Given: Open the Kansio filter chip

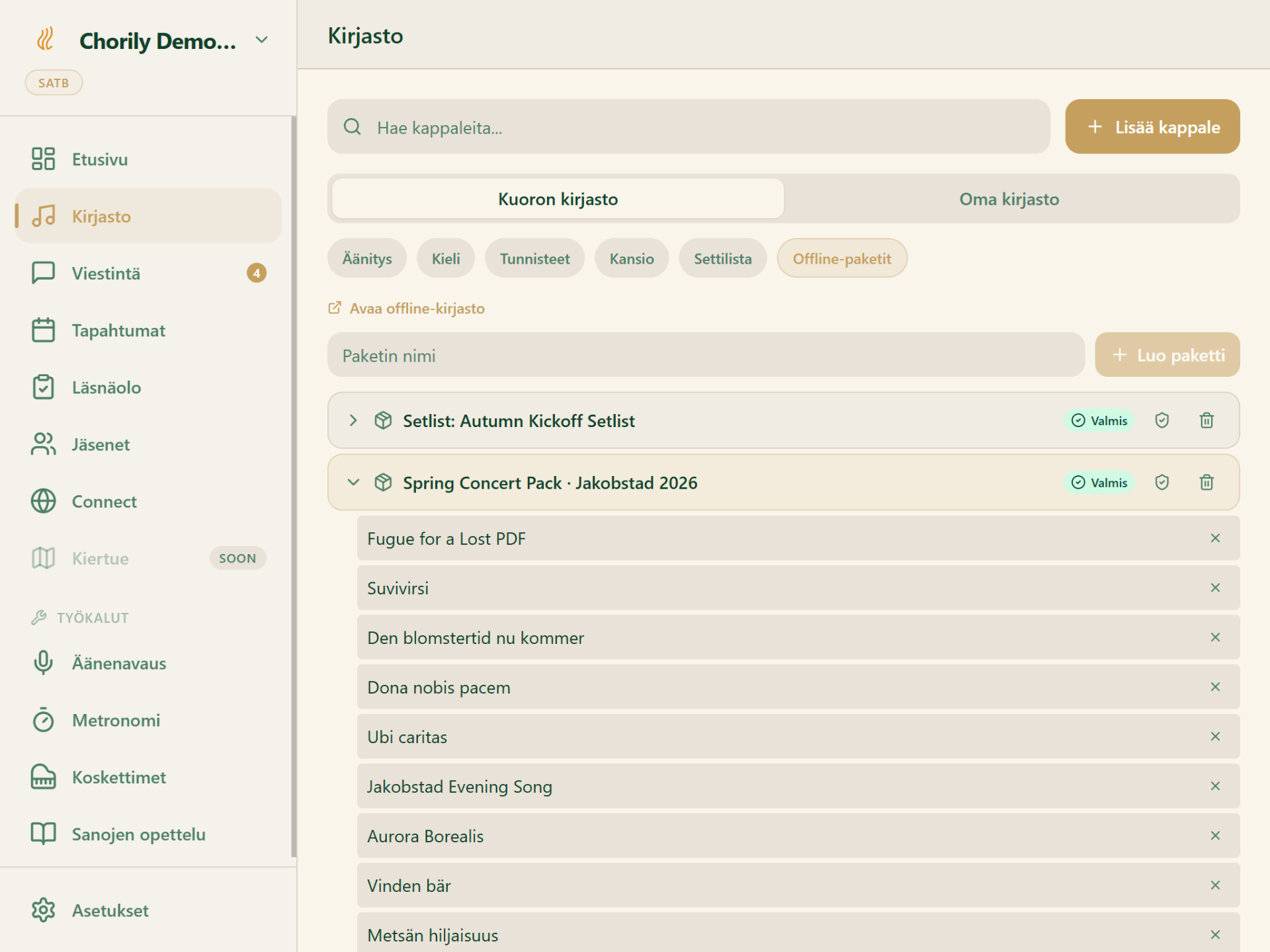Looking at the screenshot, I should click(x=632, y=258).
